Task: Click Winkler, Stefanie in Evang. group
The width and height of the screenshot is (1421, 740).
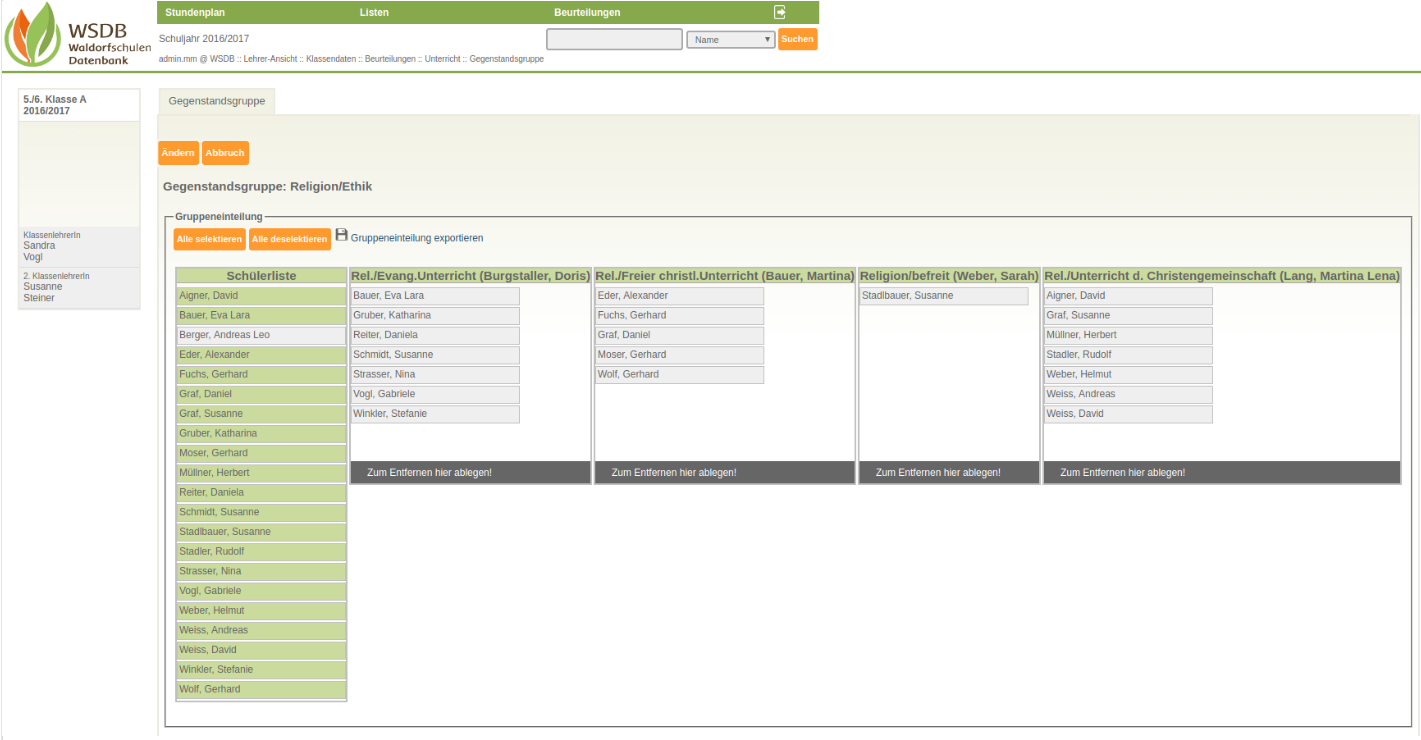Action: pos(435,414)
